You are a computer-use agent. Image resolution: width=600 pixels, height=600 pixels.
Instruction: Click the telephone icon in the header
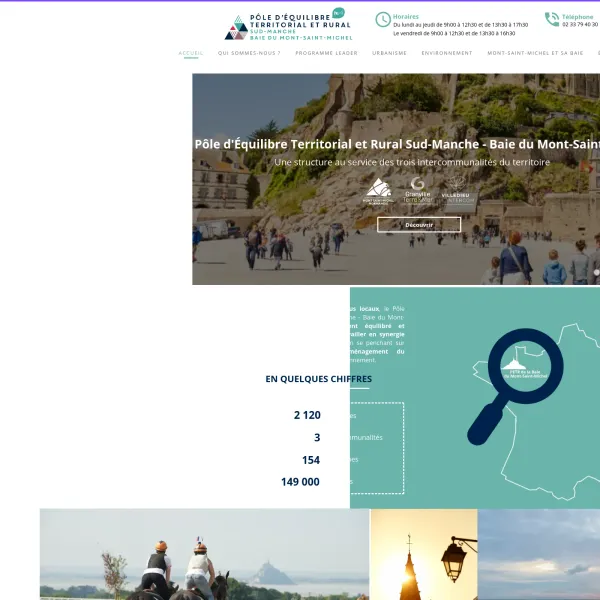(x=552, y=19)
